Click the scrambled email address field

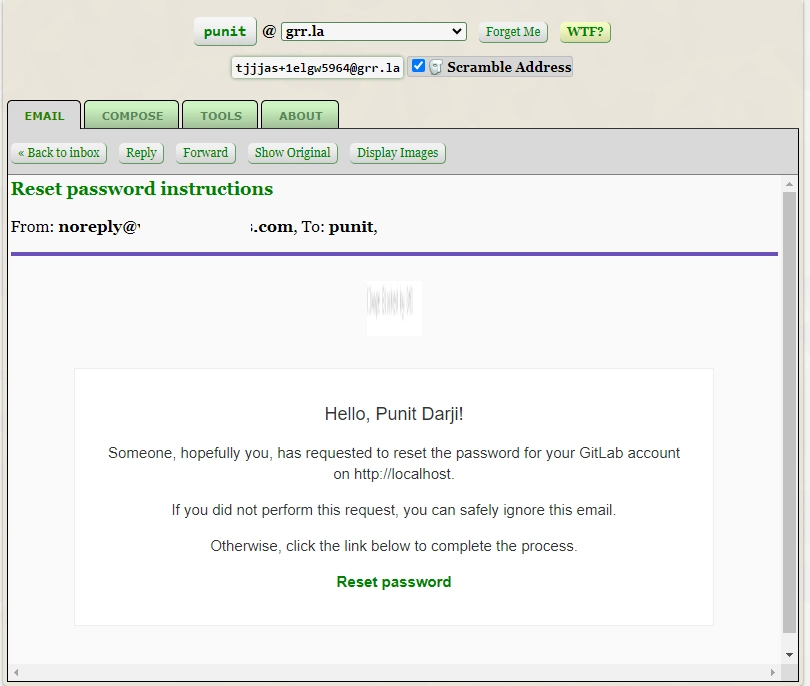[318, 68]
